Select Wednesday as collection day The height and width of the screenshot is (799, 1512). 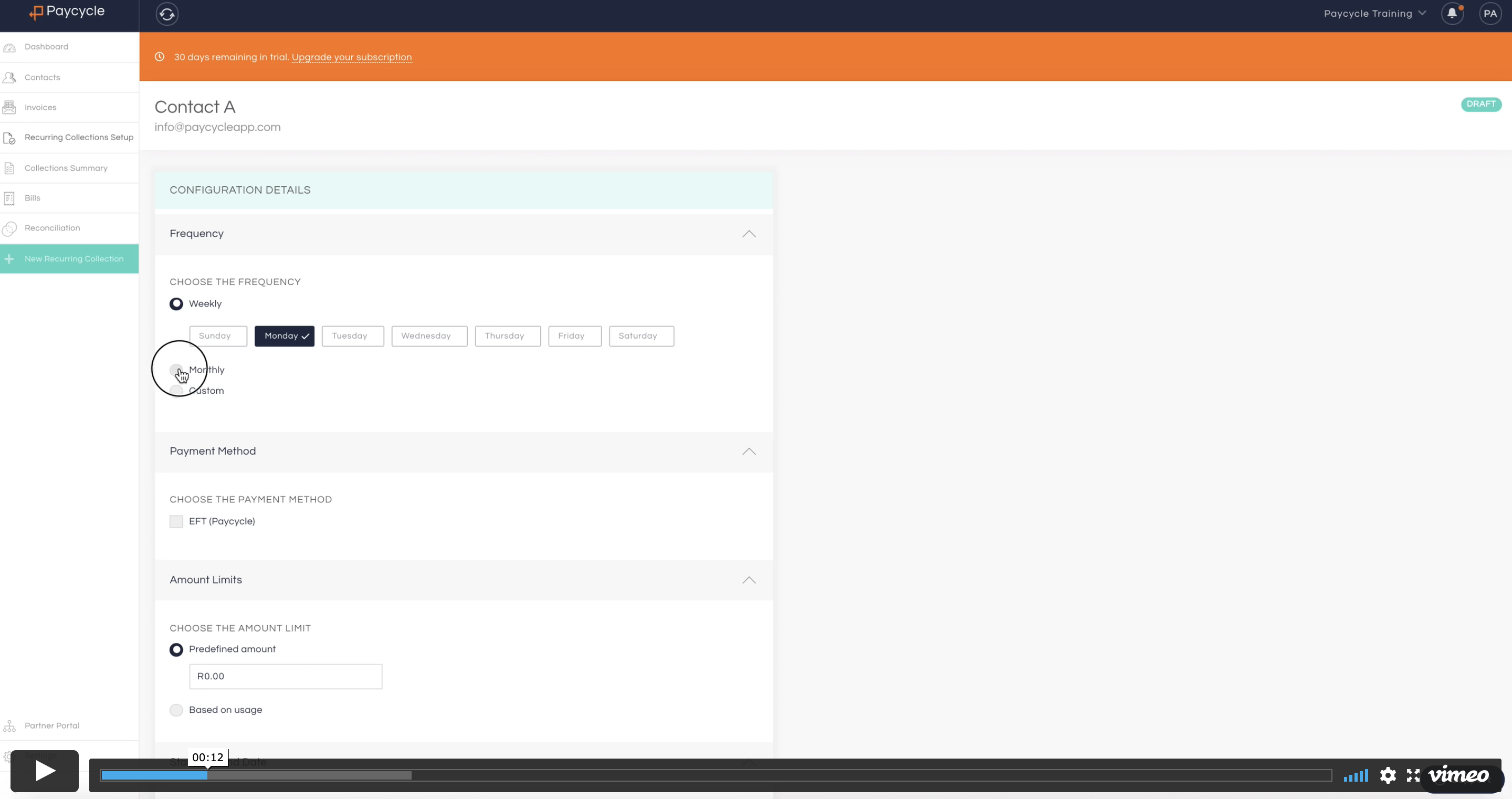pos(429,336)
